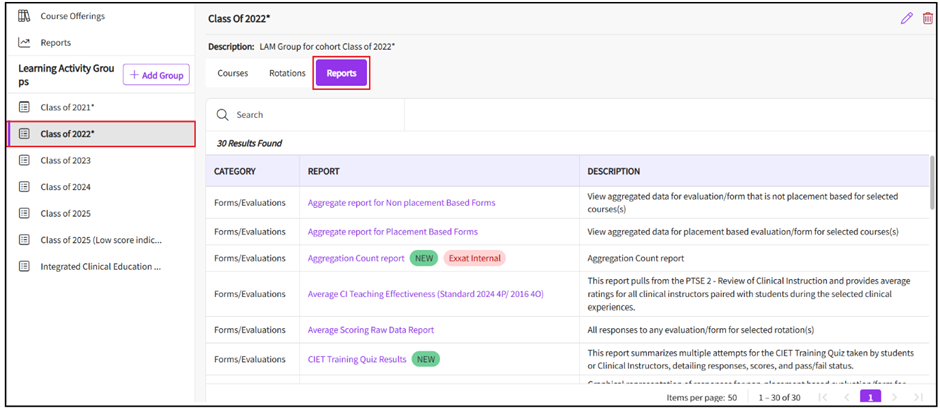Open CIET Training Quiz Results report
This screenshot has height=408, width=940.
[x=356, y=359]
